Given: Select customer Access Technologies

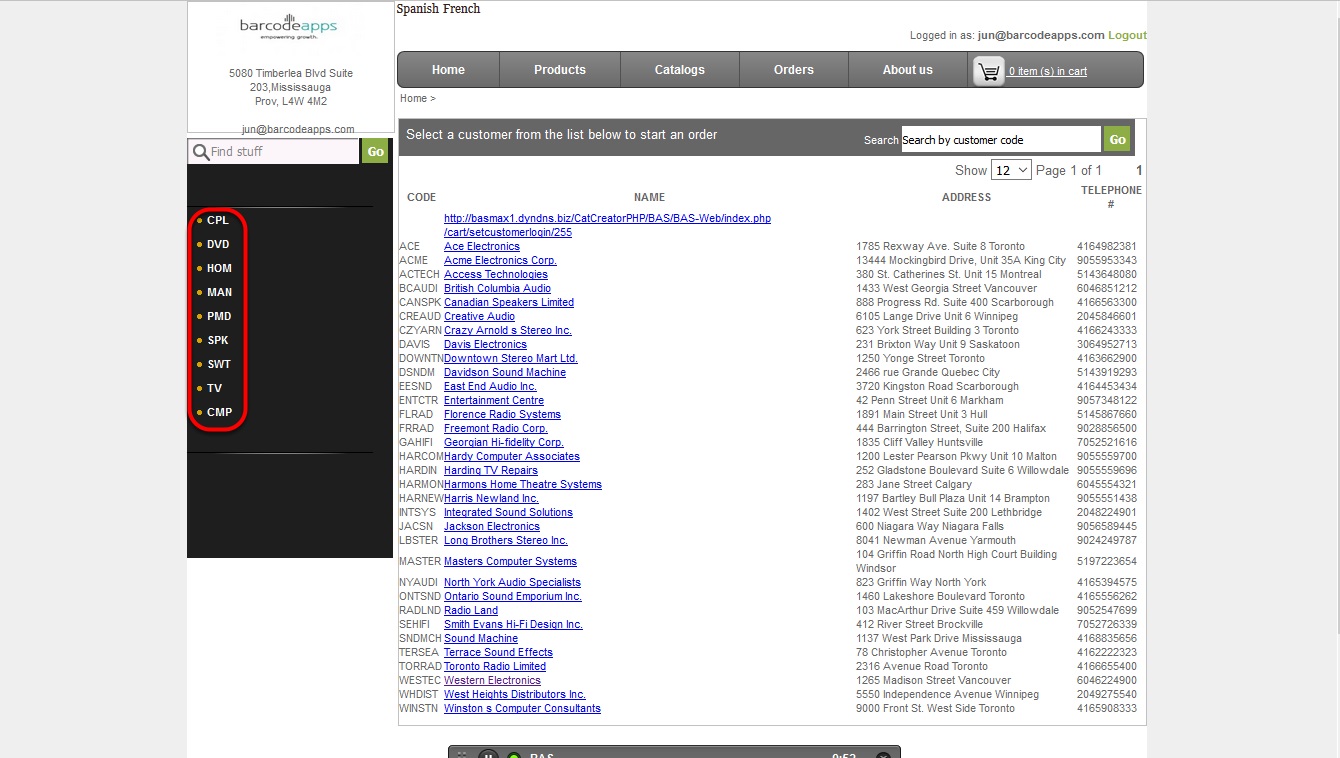Looking at the screenshot, I should pos(496,274).
